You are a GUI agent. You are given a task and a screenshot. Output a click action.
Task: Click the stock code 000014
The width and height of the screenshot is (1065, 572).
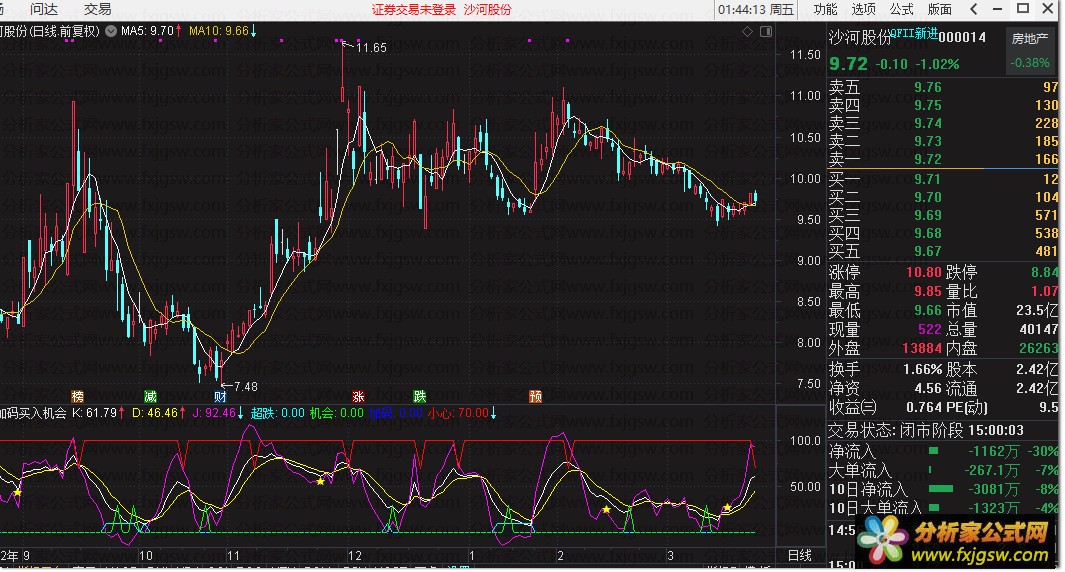click(962, 37)
